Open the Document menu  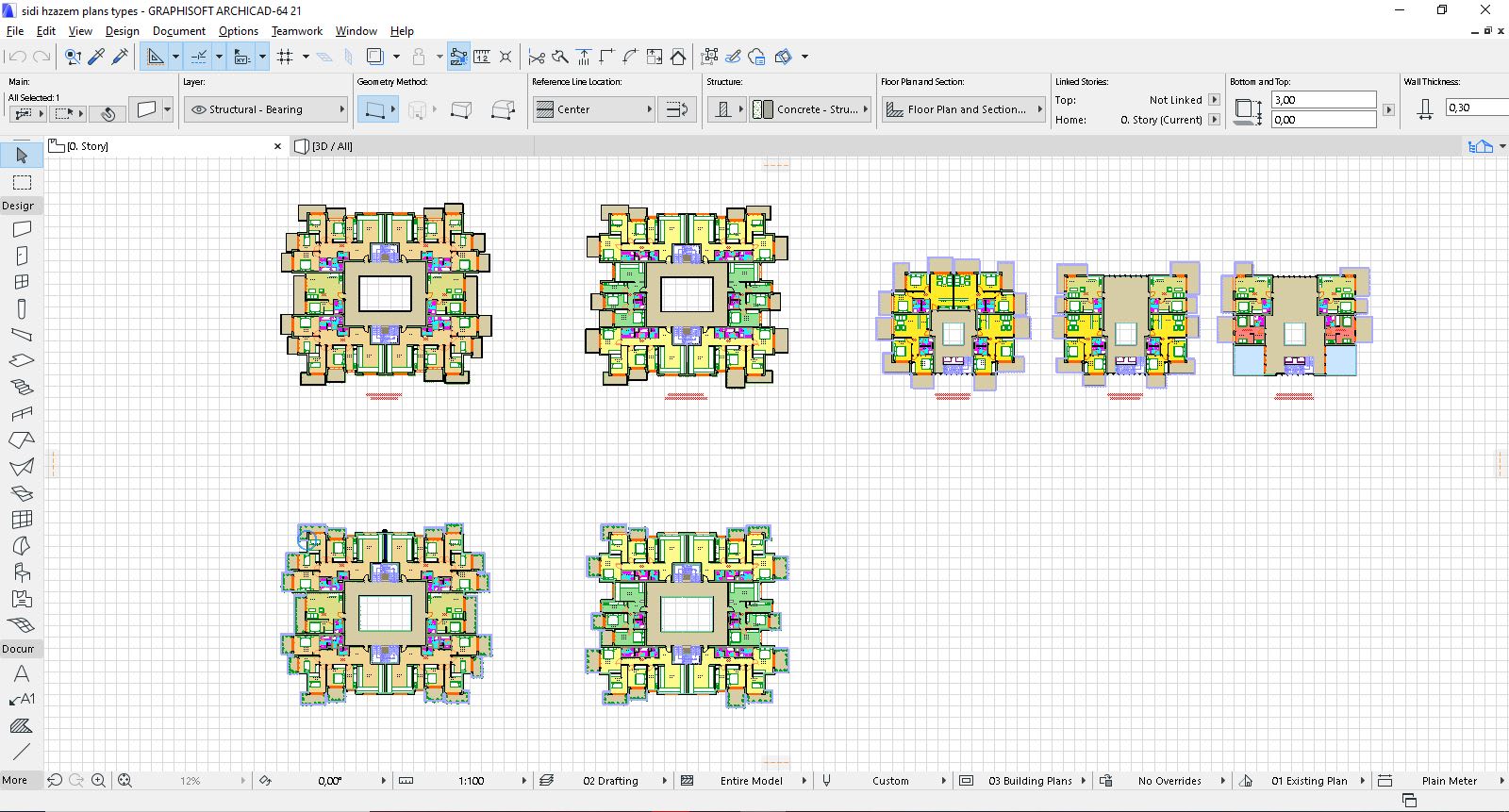pos(178,31)
